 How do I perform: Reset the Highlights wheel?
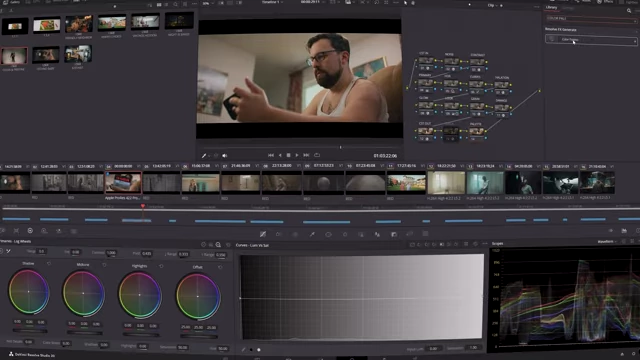[x=161, y=266]
